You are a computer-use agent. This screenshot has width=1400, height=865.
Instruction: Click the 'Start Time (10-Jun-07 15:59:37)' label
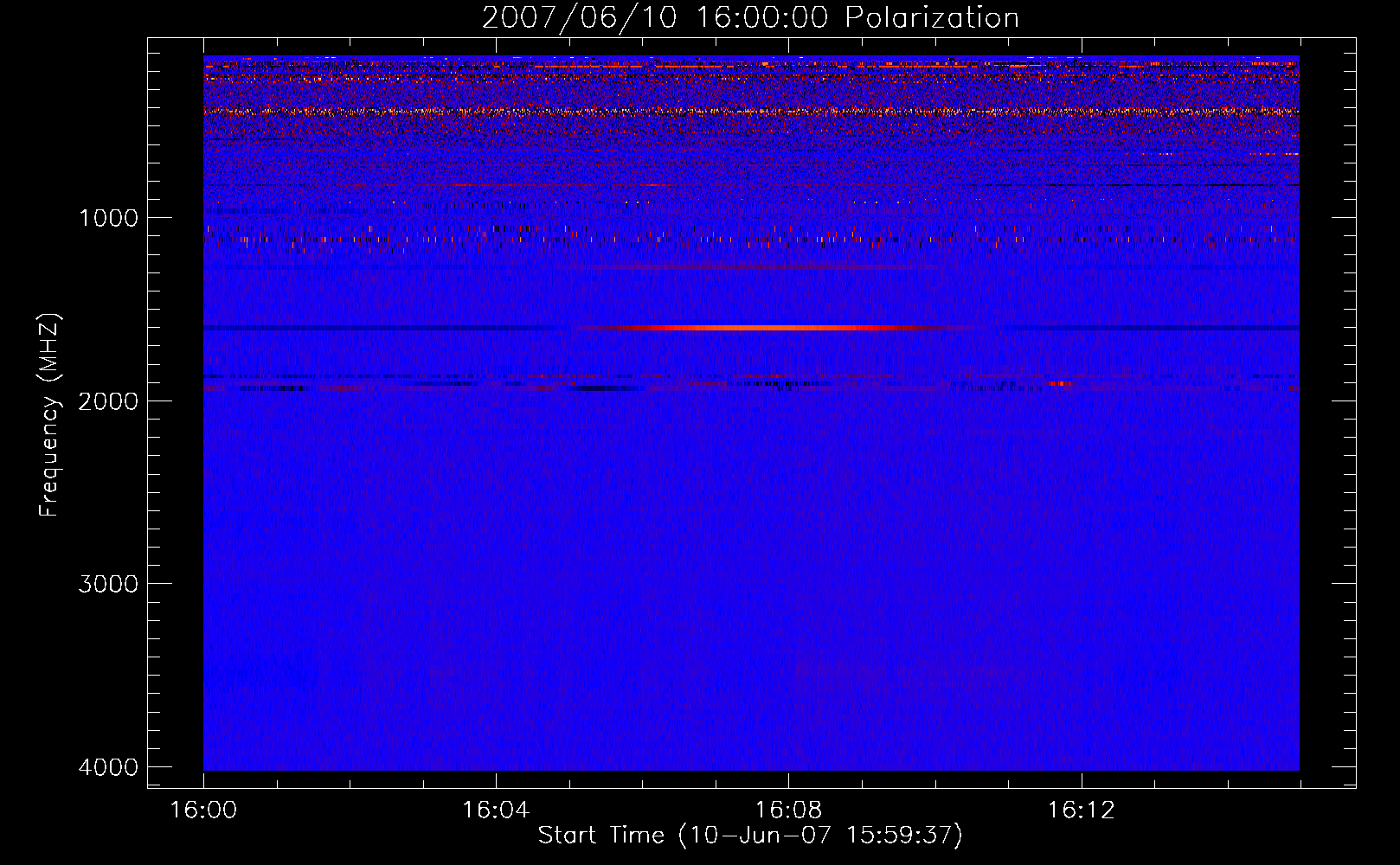pos(750,836)
